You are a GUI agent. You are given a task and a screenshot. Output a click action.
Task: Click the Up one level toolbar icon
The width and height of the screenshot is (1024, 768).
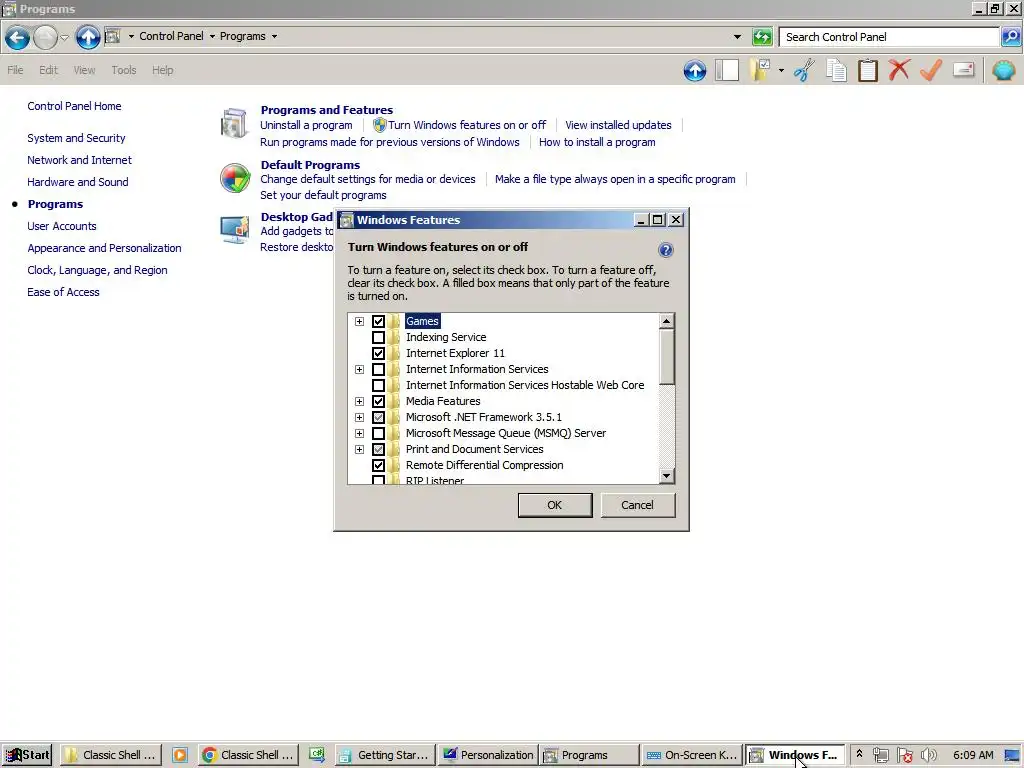695,70
